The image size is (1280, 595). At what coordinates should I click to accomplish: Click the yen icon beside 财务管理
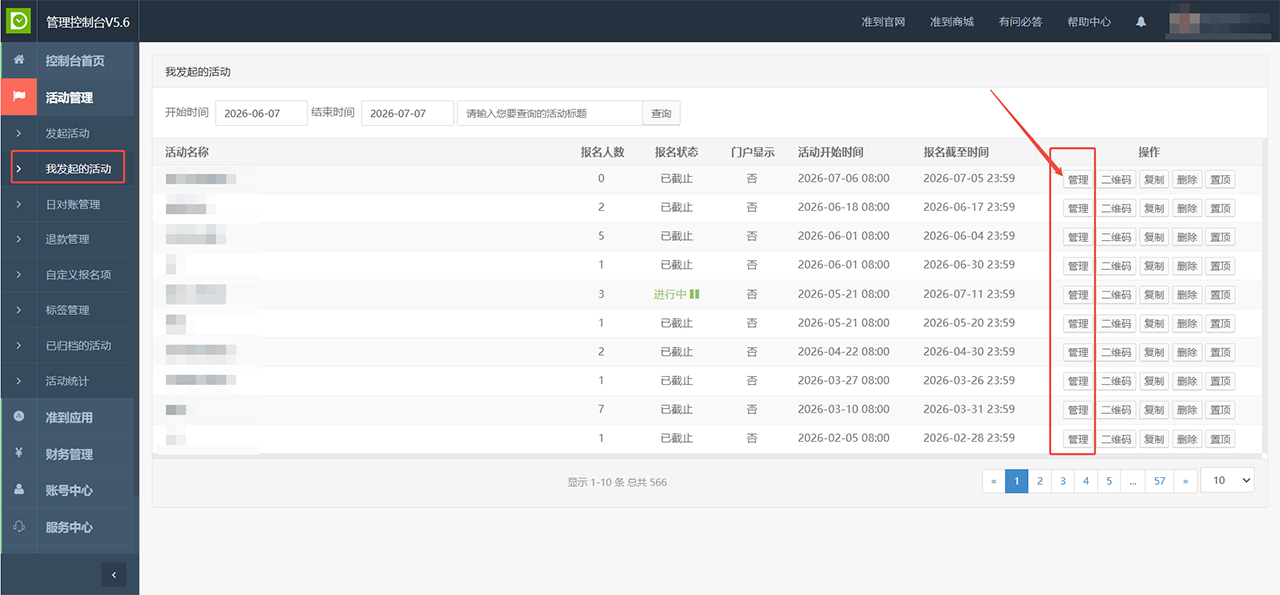pos(19,453)
